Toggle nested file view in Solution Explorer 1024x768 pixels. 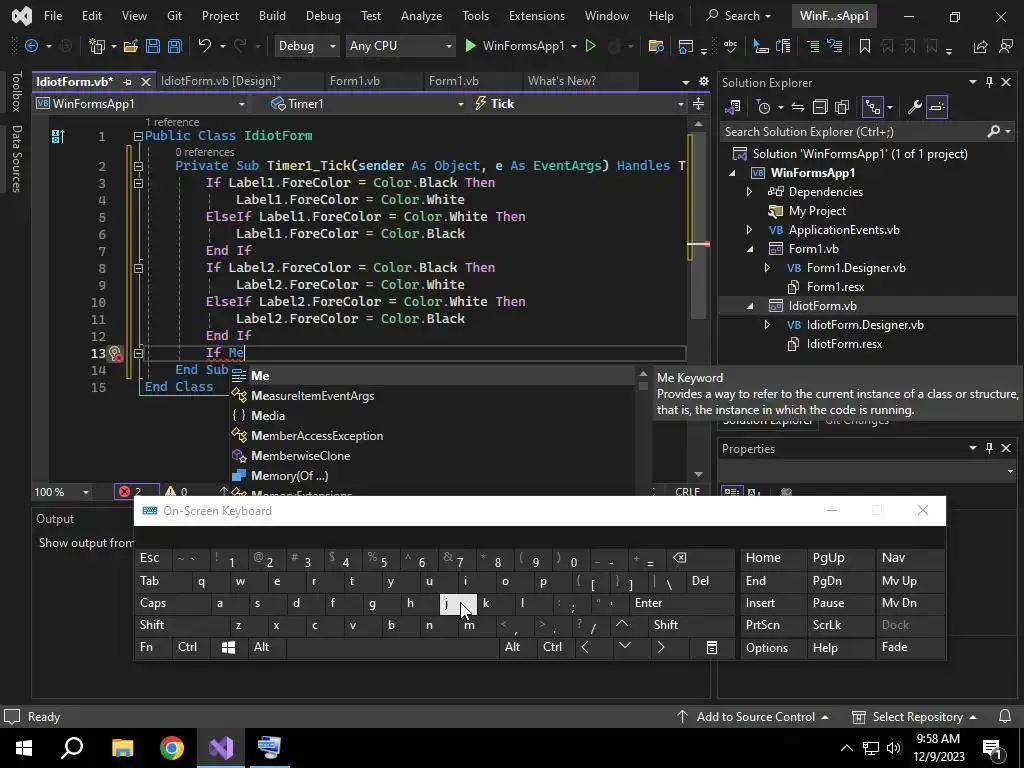872,106
